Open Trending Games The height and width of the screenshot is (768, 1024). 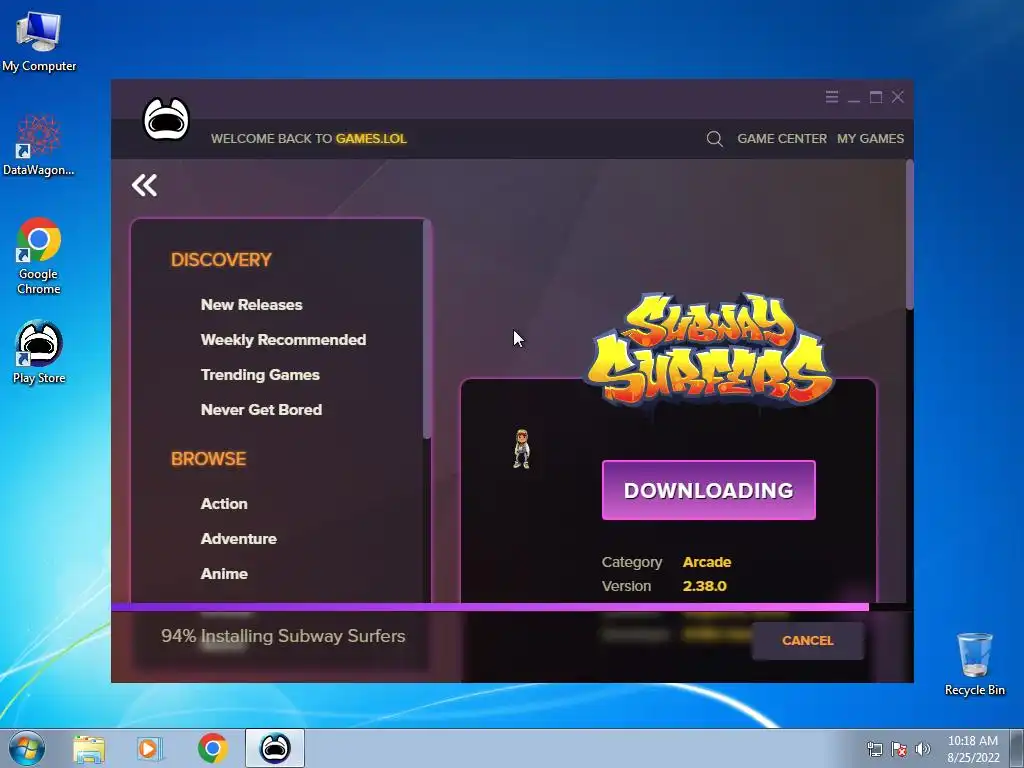click(260, 375)
